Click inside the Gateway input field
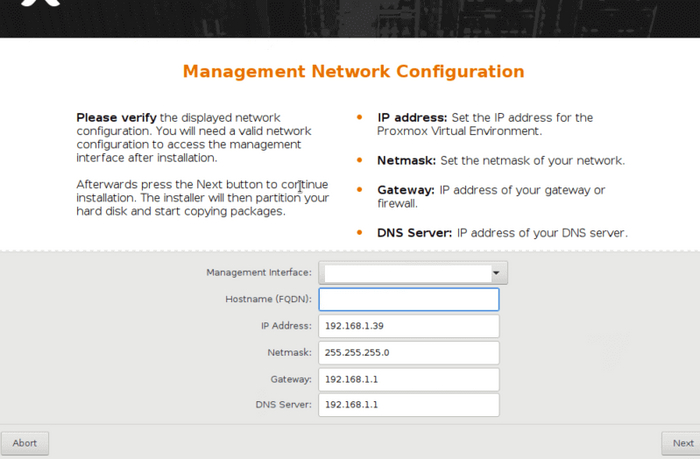The image size is (700, 459). tap(408, 379)
